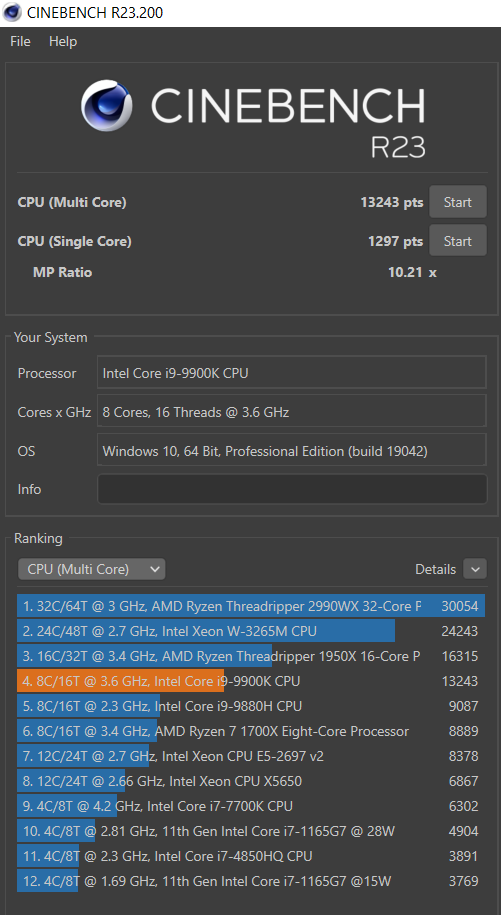Screen dimensions: 501x915
Task: Open the CPU (Multi Core) ranking dropdown
Action: [x=92, y=569]
